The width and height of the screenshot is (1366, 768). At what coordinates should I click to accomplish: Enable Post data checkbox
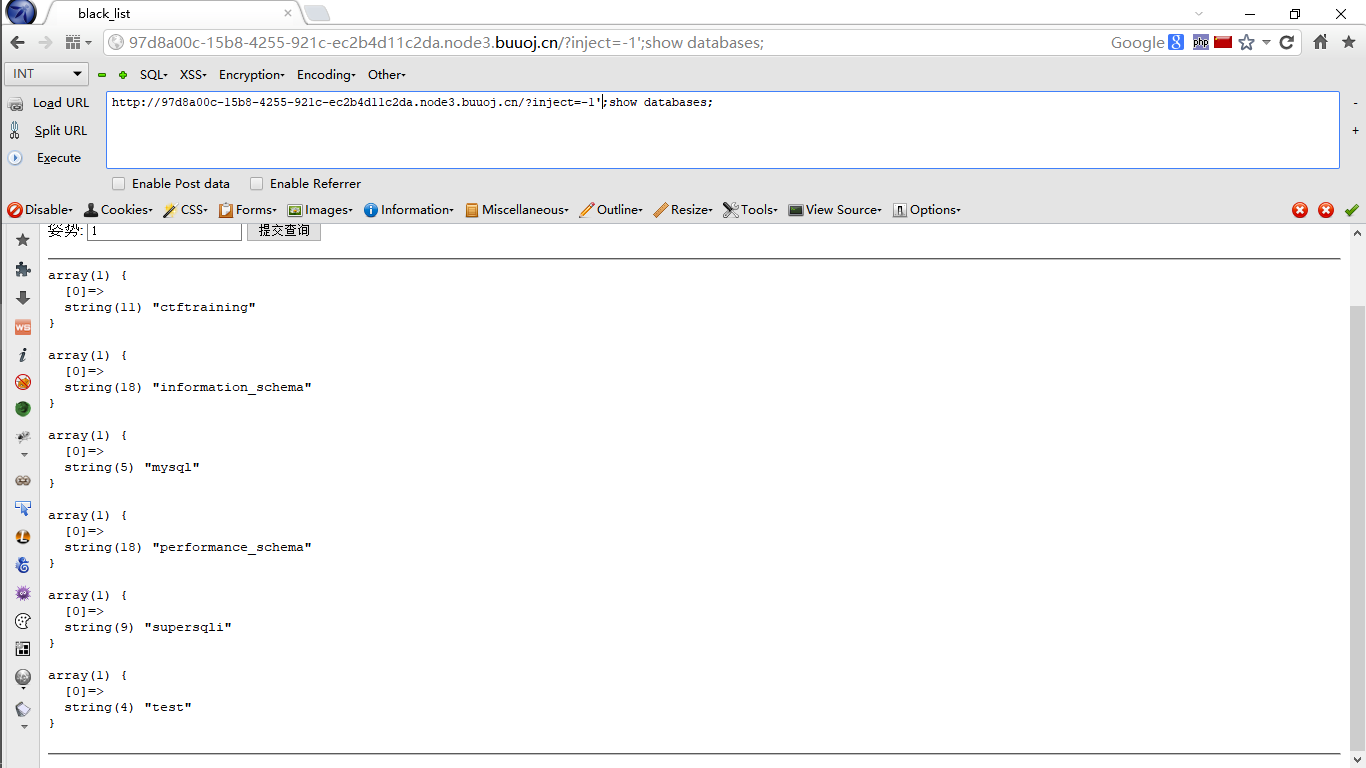[x=119, y=184]
